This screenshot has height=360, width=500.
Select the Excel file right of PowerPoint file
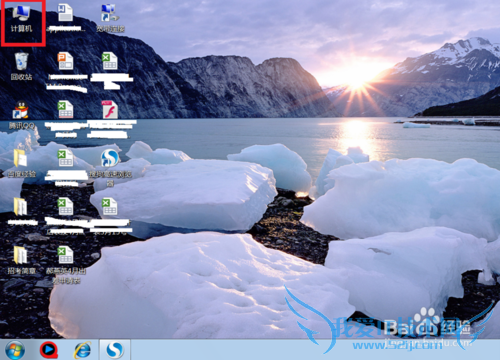point(110,61)
